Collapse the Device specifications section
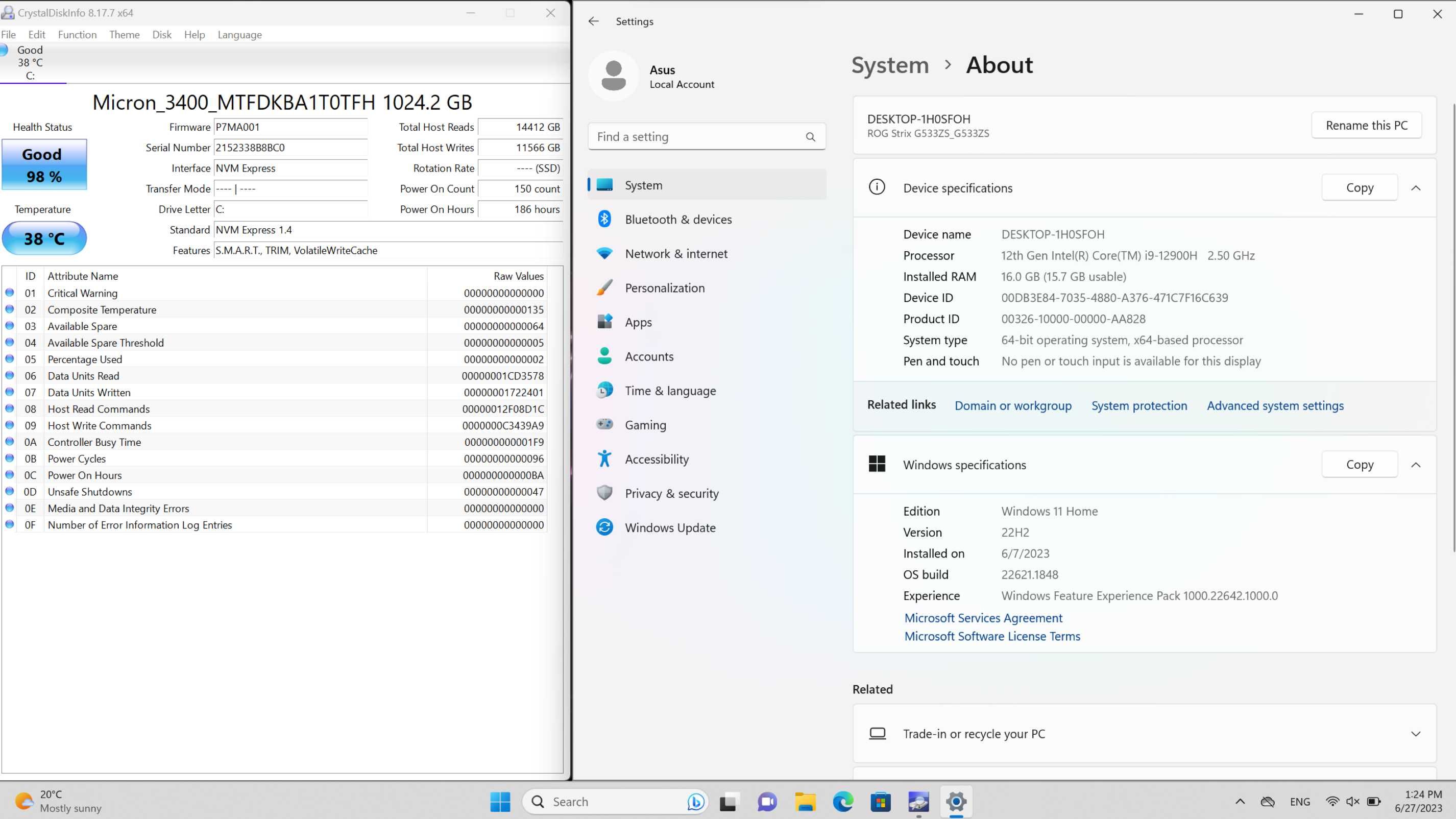Screen dimensions: 1456x819 [1415, 188]
